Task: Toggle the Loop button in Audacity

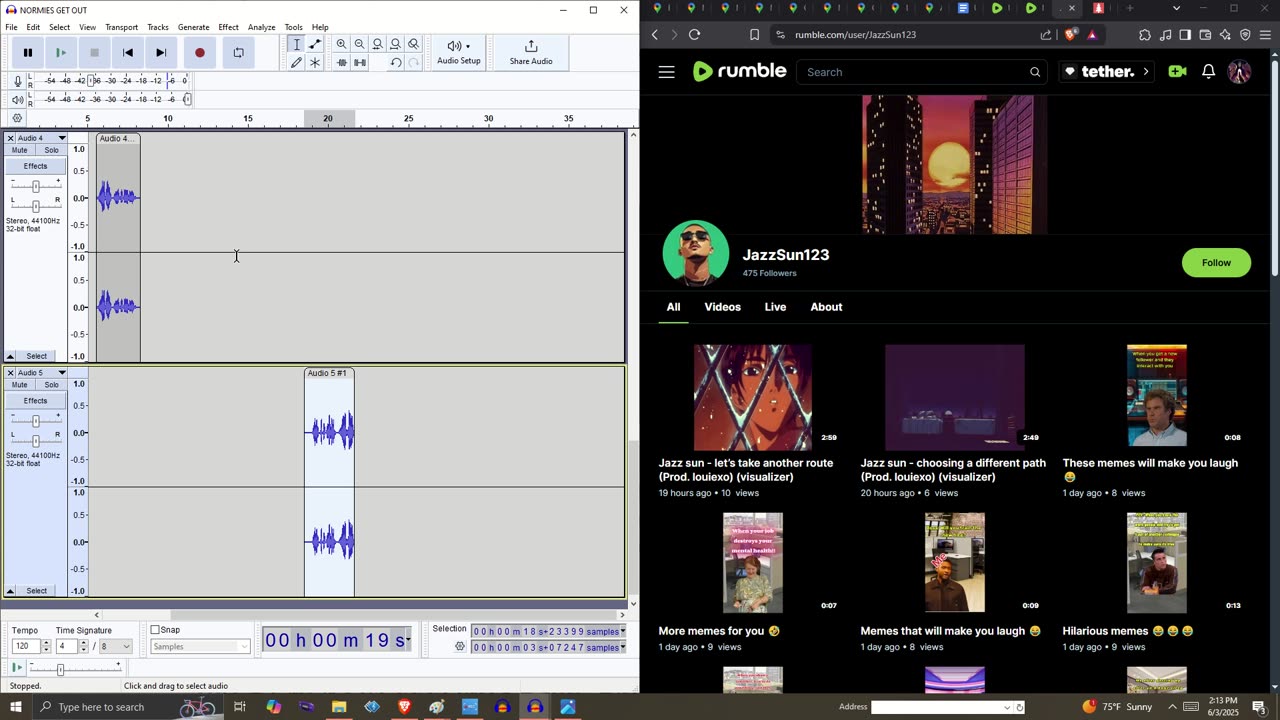Action: point(238,53)
